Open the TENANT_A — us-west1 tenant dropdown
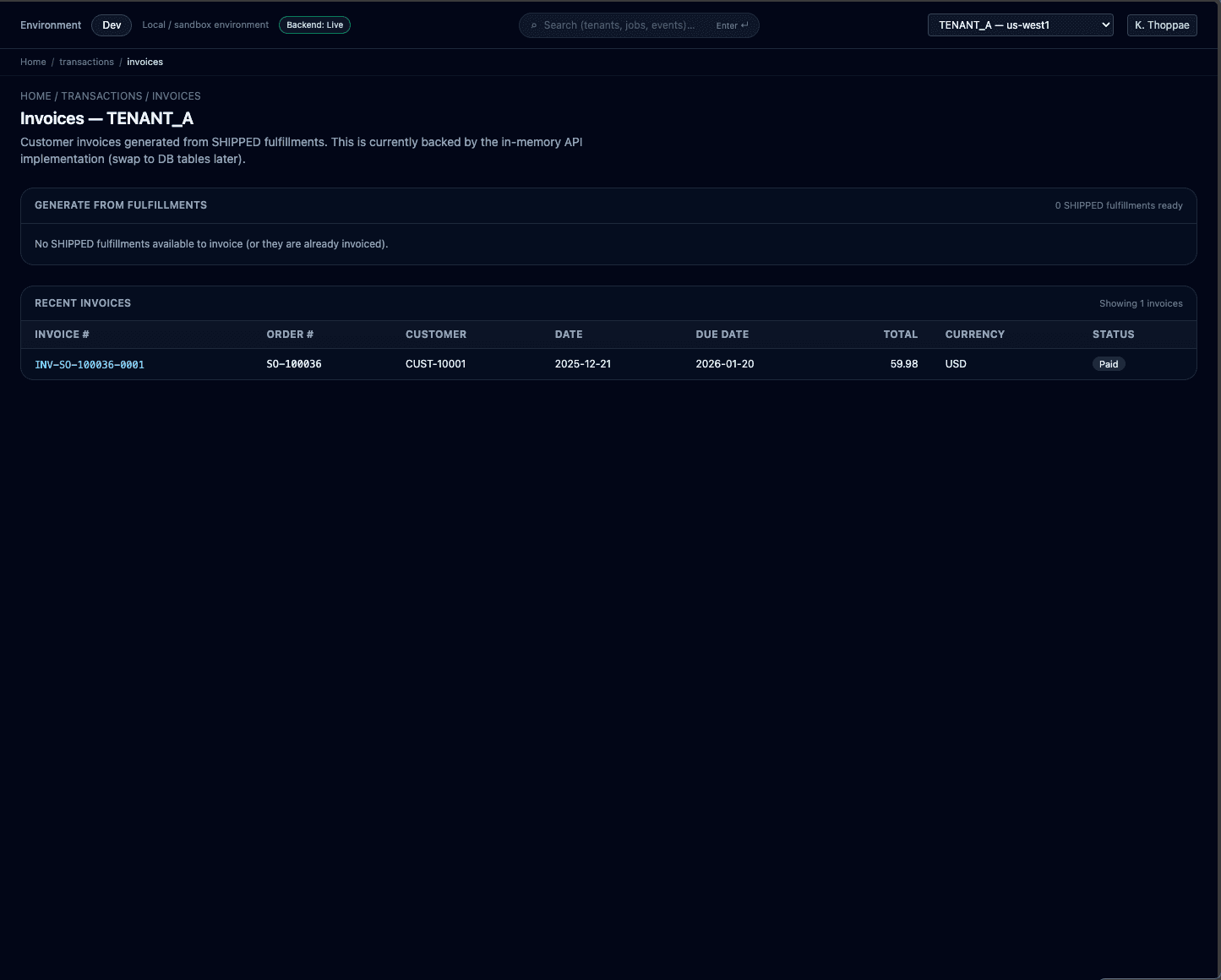The width and height of the screenshot is (1221, 980). 1020,25
